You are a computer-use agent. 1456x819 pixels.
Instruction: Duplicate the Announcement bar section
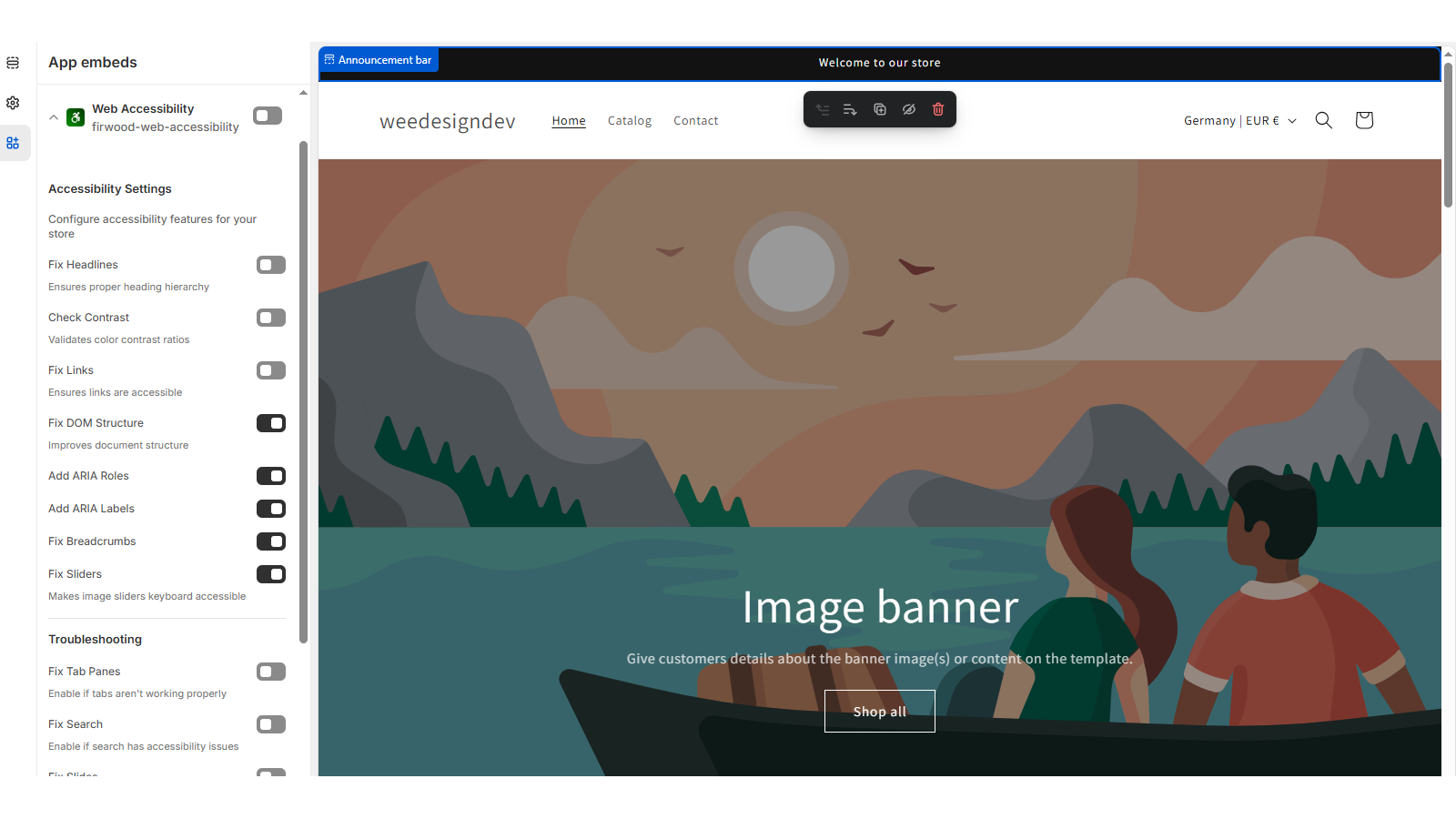pos(879,109)
